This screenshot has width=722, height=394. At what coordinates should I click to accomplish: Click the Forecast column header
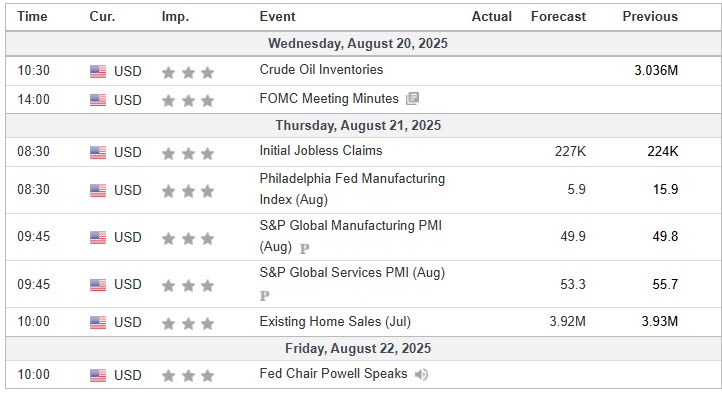point(558,17)
